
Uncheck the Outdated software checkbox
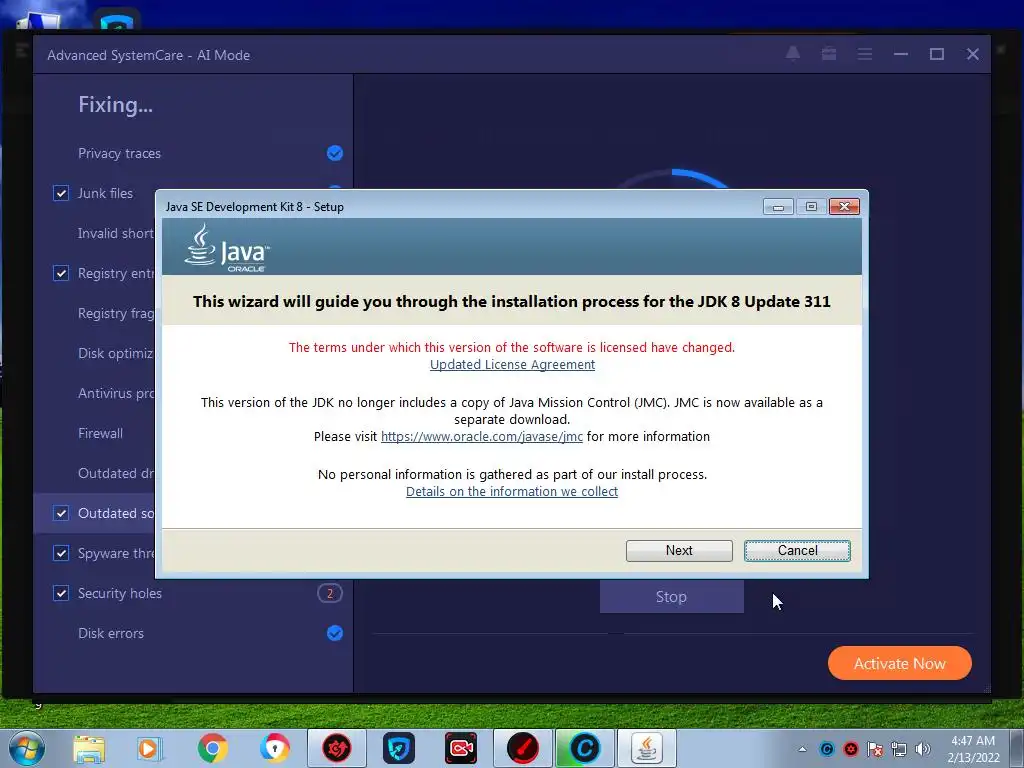(61, 513)
